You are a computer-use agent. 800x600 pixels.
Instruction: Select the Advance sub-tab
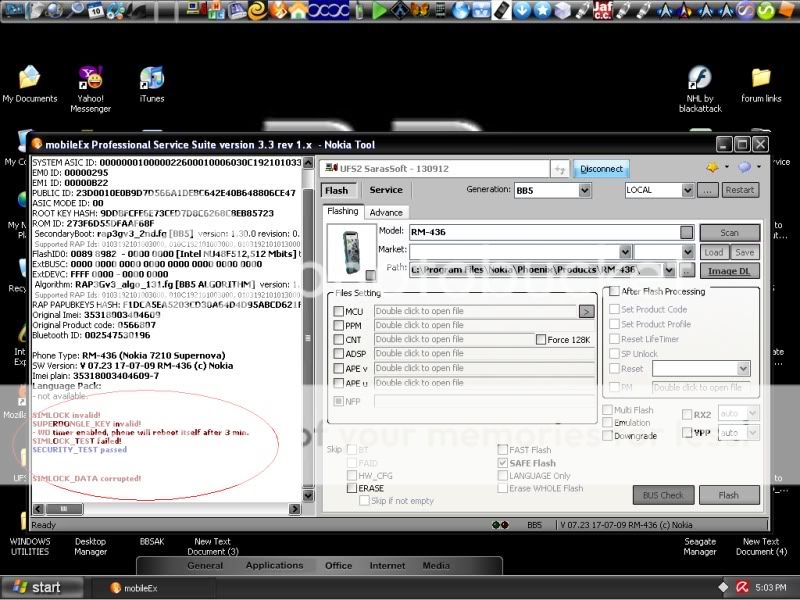point(386,213)
